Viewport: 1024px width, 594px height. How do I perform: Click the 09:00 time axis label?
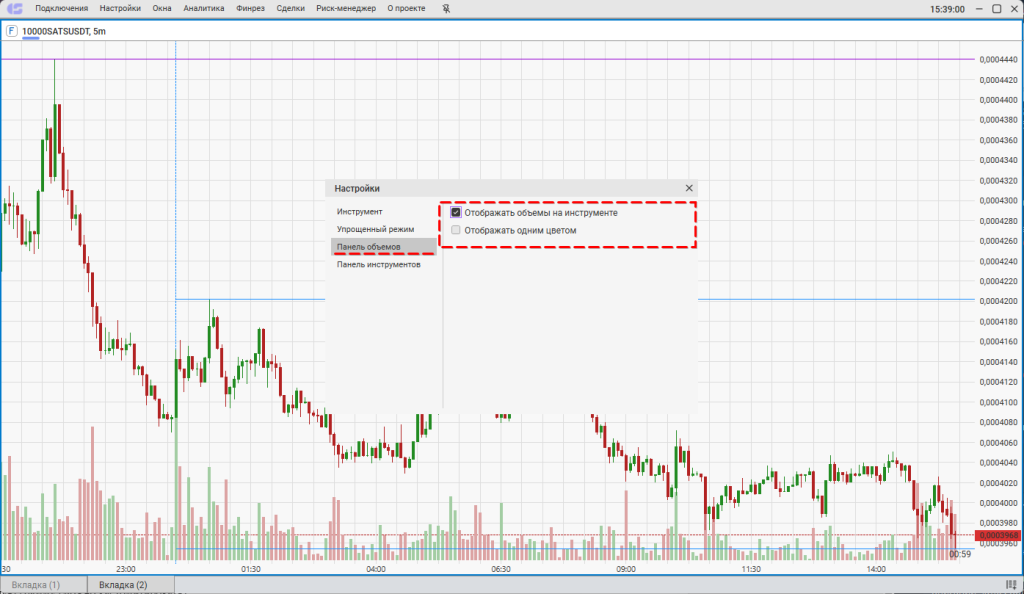pos(626,569)
